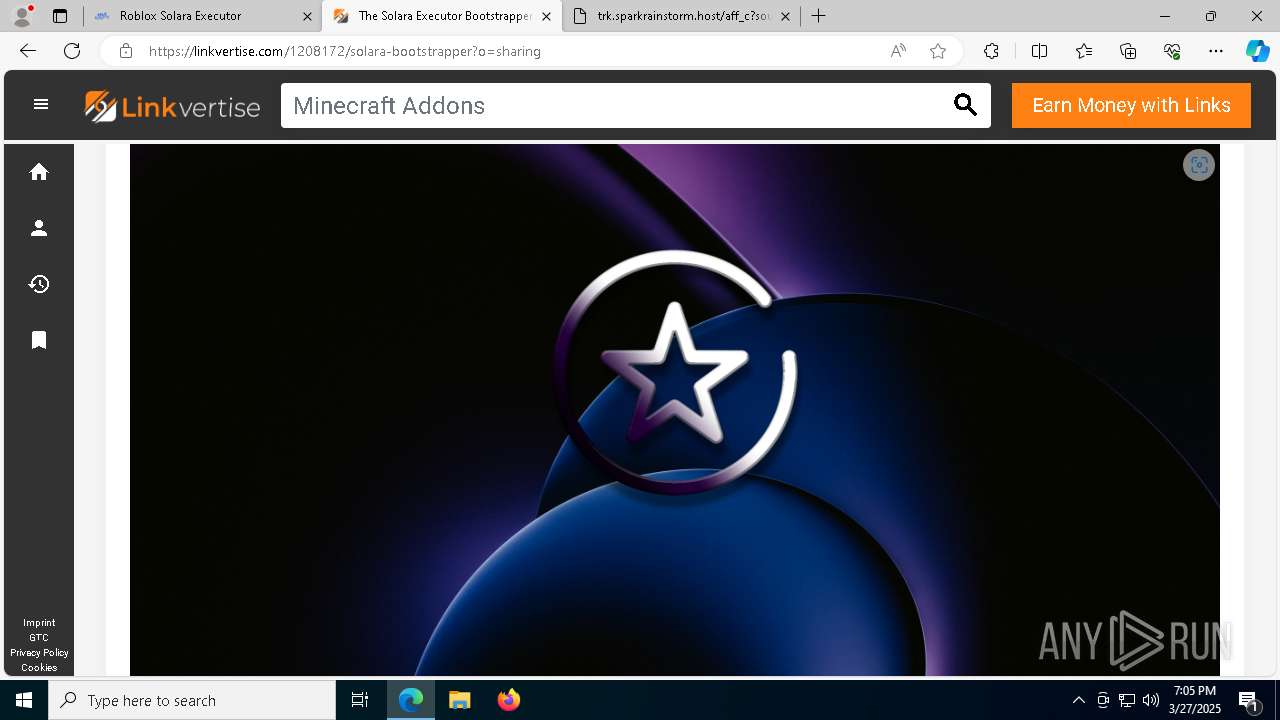Open the taskbar clock and date
This screenshot has width=1280, height=720.
point(1195,700)
